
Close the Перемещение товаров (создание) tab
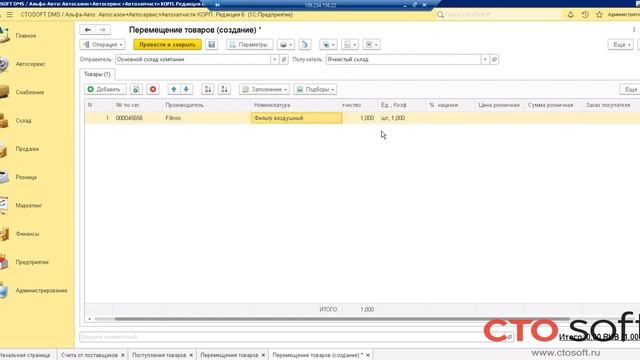click(x=368, y=356)
